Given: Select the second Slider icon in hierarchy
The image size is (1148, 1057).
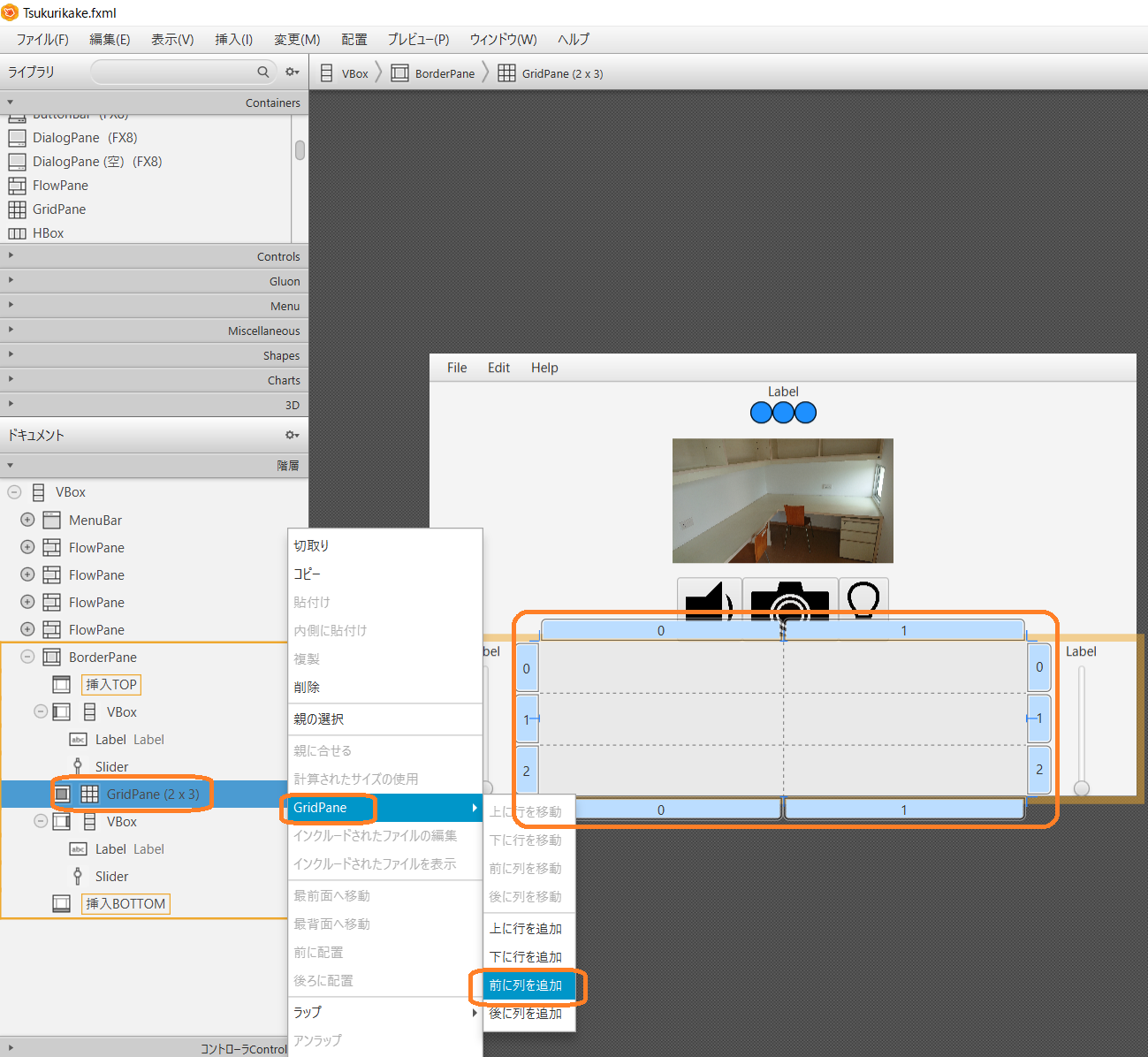Looking at the screenshot, I should [78, 876].
